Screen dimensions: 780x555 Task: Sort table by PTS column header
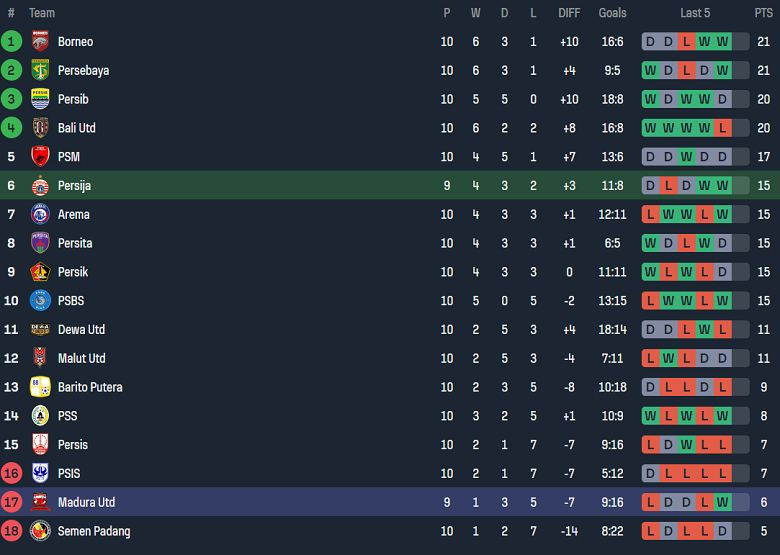(763, 13)
